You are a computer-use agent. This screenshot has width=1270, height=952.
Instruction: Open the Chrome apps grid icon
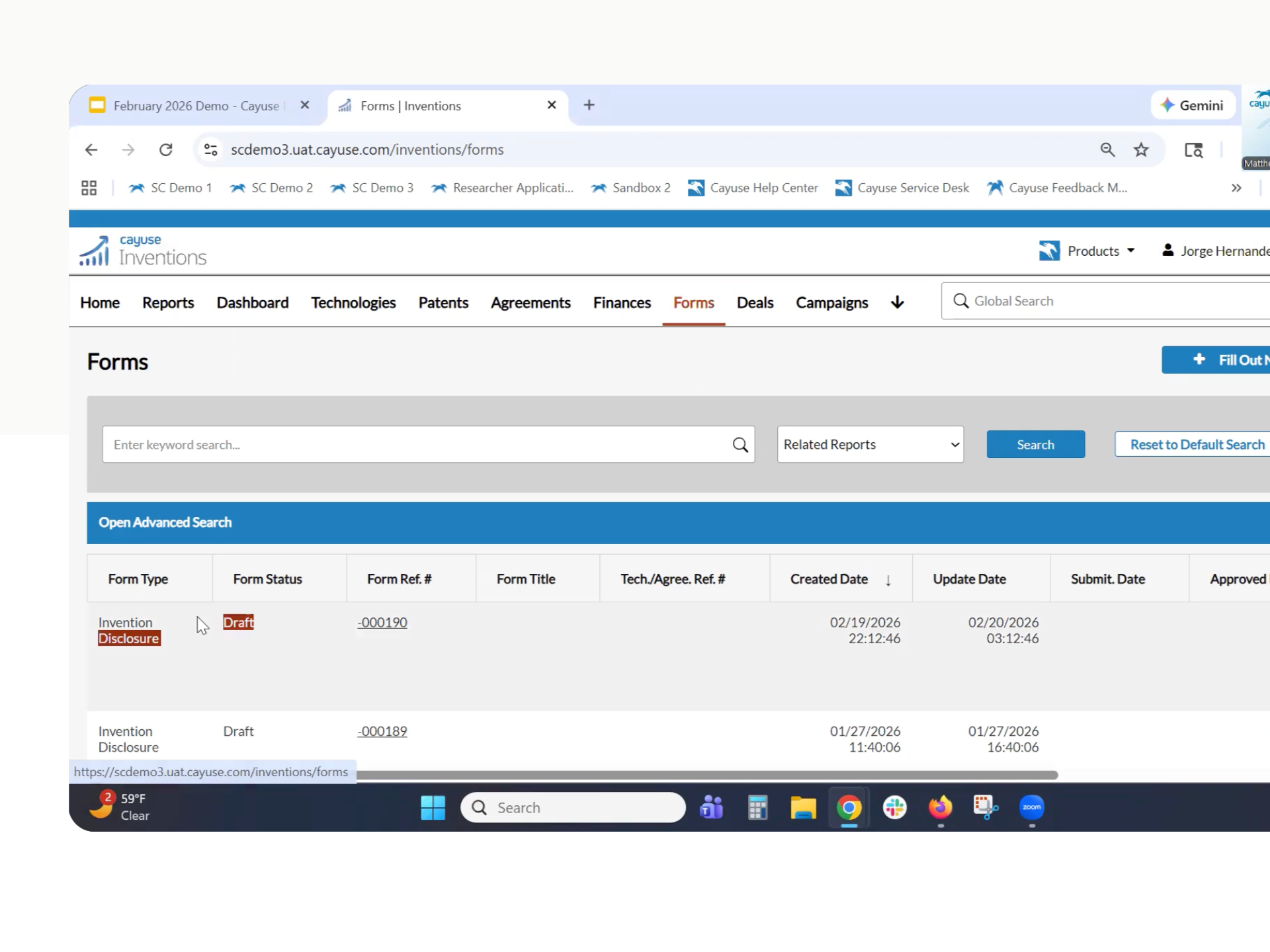(89, 188)
